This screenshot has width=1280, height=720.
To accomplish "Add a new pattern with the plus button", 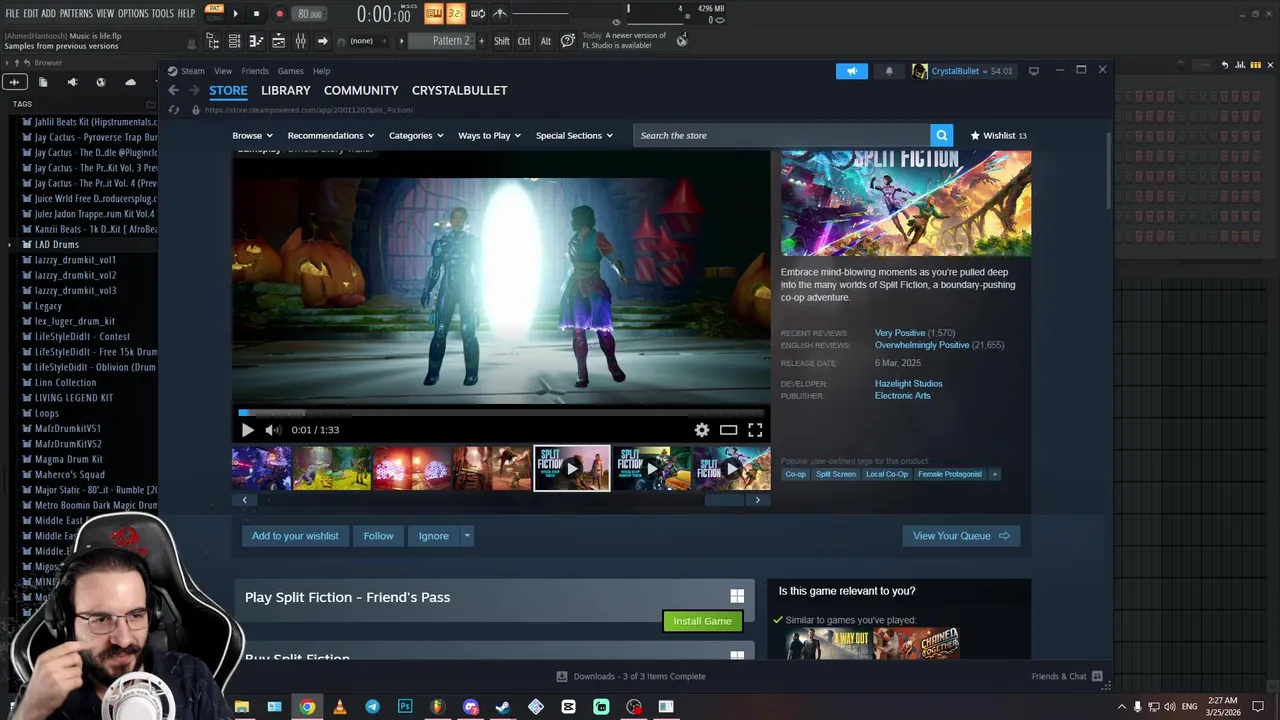I will (x=481, y=41).
